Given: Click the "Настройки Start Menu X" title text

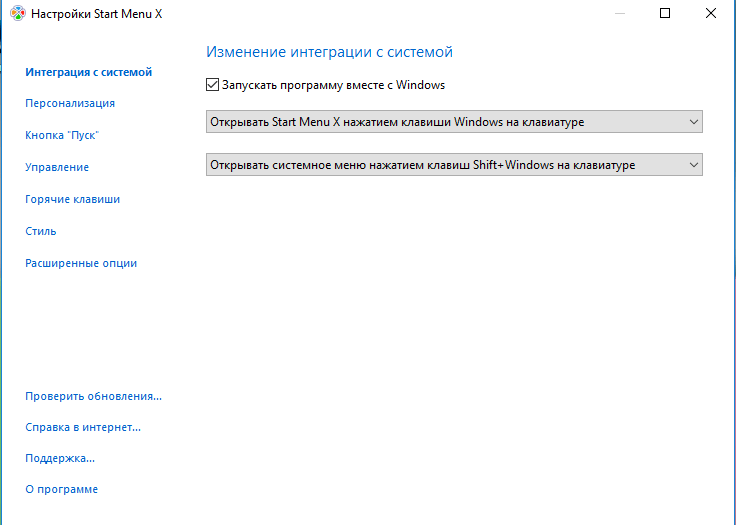Looking at the screenshot, I should (x=96, y=14).
